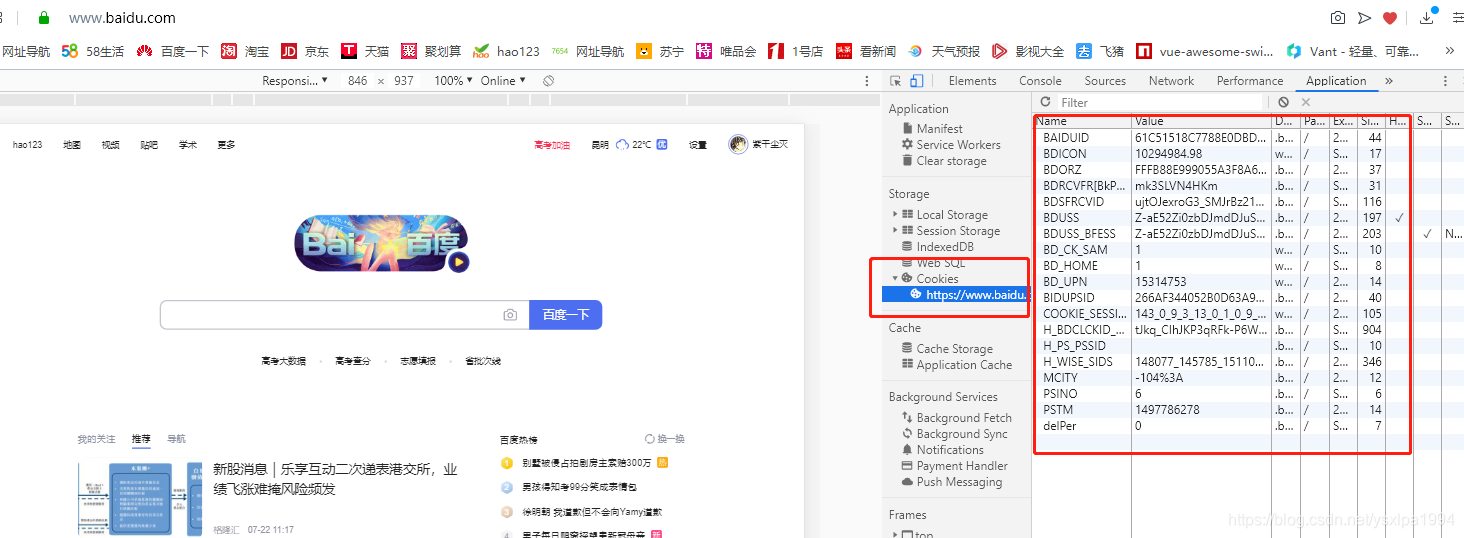Viewport: 1464px width, 538px height.
Task: Open the 唯品会 bookmark
Action: coord(726,51)
